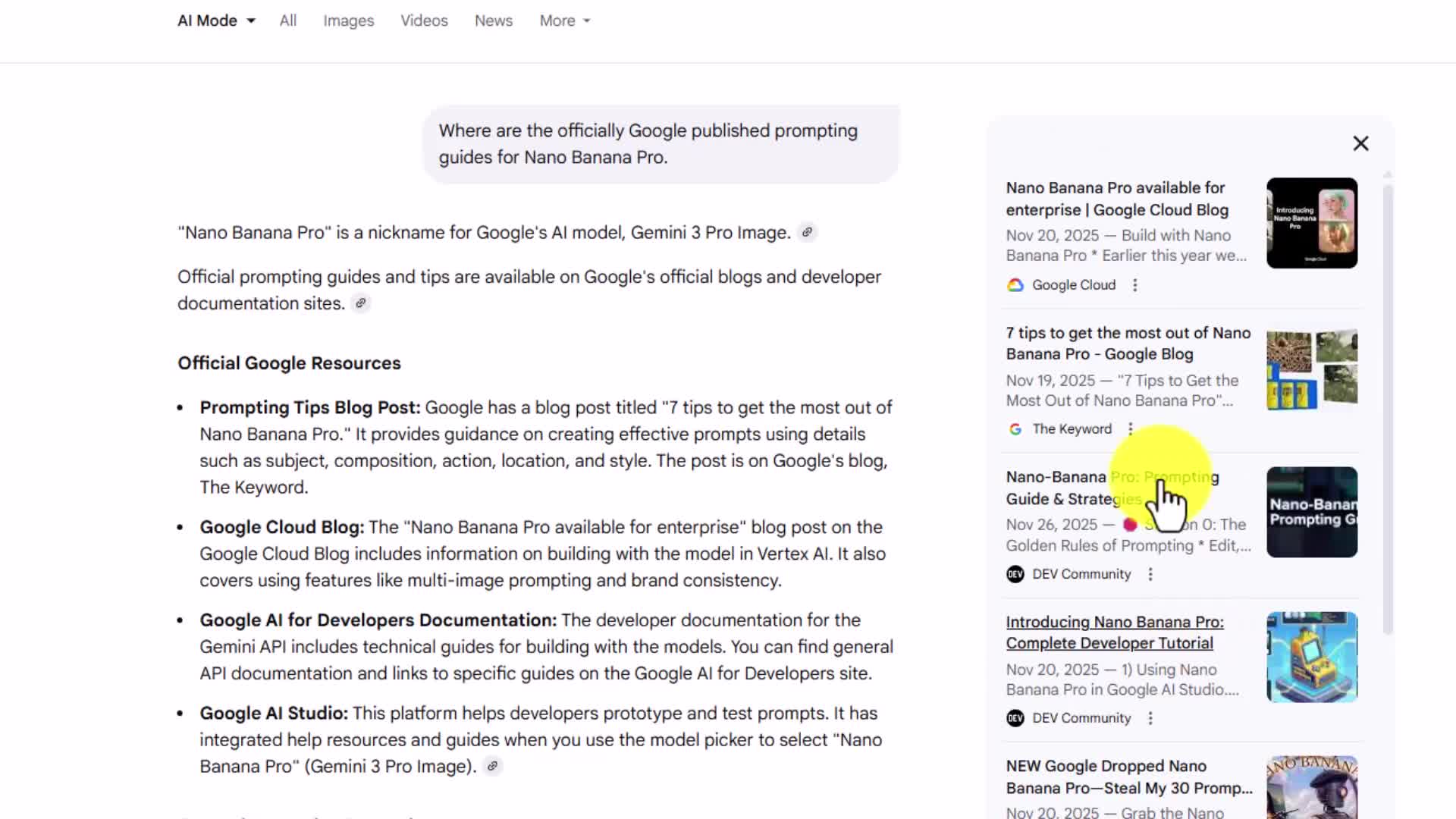Open options menu for Developer Tutorial DEV Community result

pyautogui.click(x=1150, y=718)
